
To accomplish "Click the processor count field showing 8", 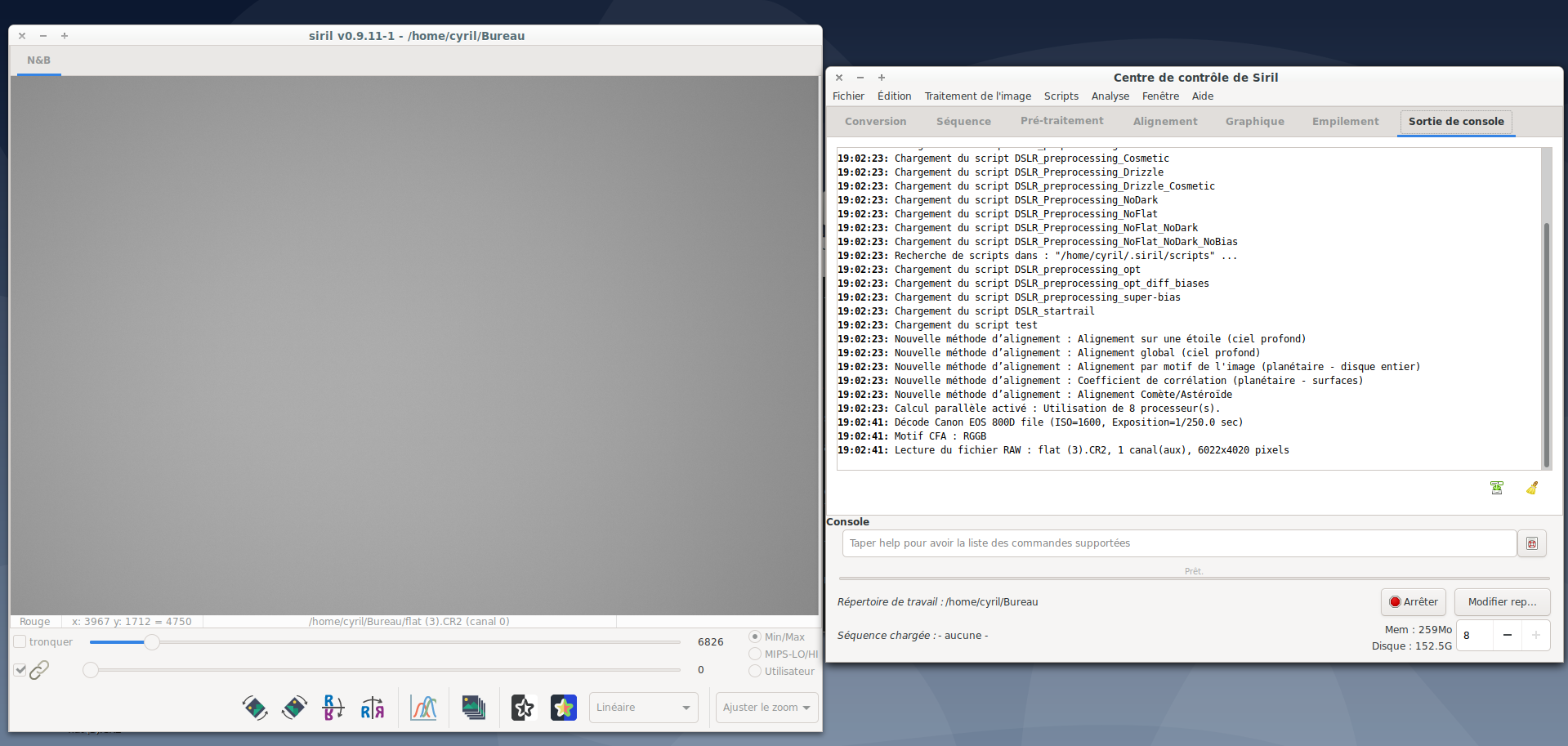I will (1475, 635).
